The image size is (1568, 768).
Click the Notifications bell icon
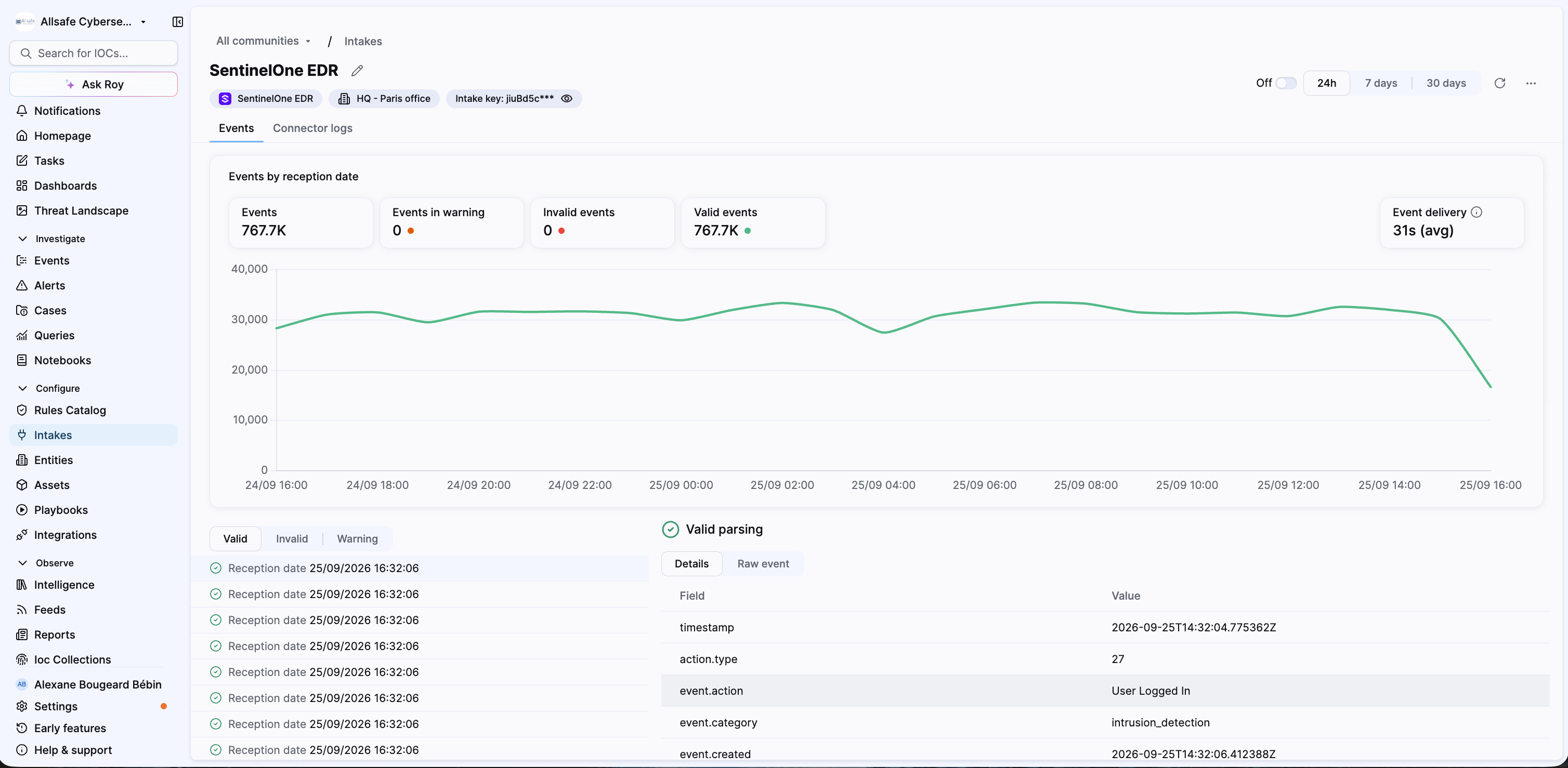(22, 111)
